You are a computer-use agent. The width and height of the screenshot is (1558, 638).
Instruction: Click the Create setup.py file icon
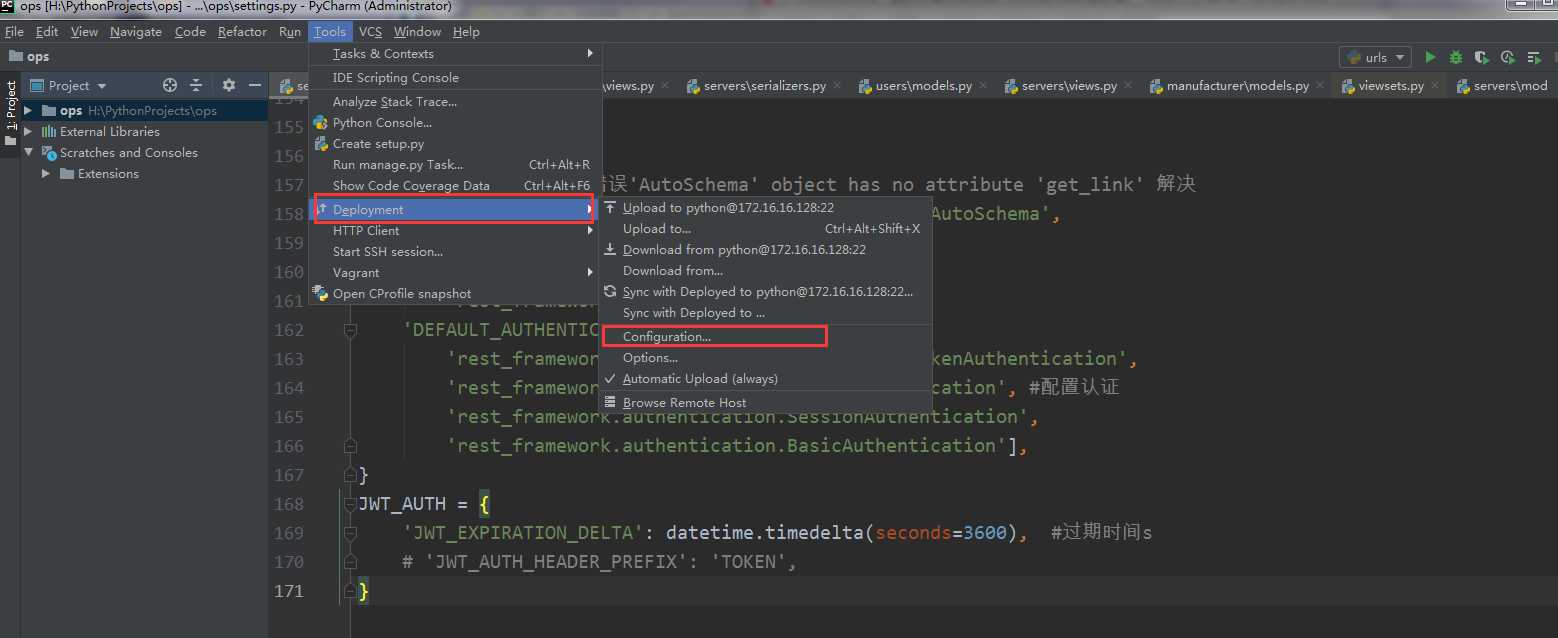coord(321,144)
